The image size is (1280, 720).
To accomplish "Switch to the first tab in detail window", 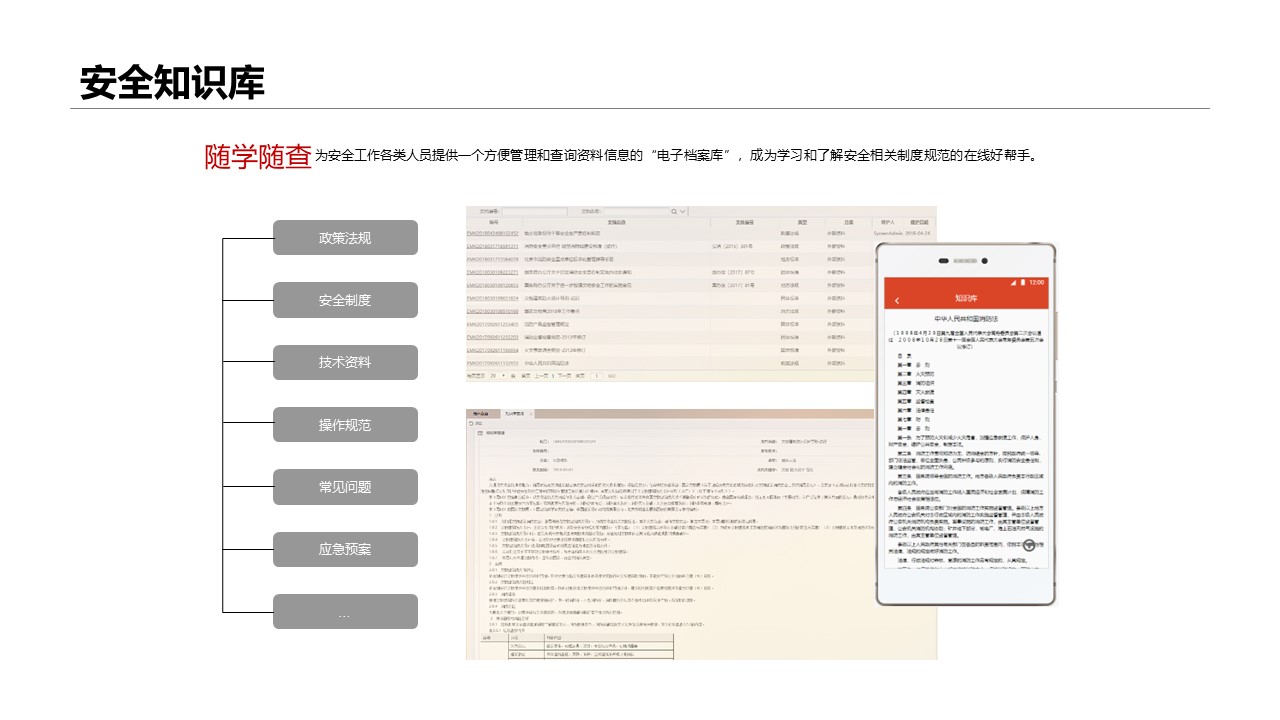I will pyautogui.click(x=479, y=413).
